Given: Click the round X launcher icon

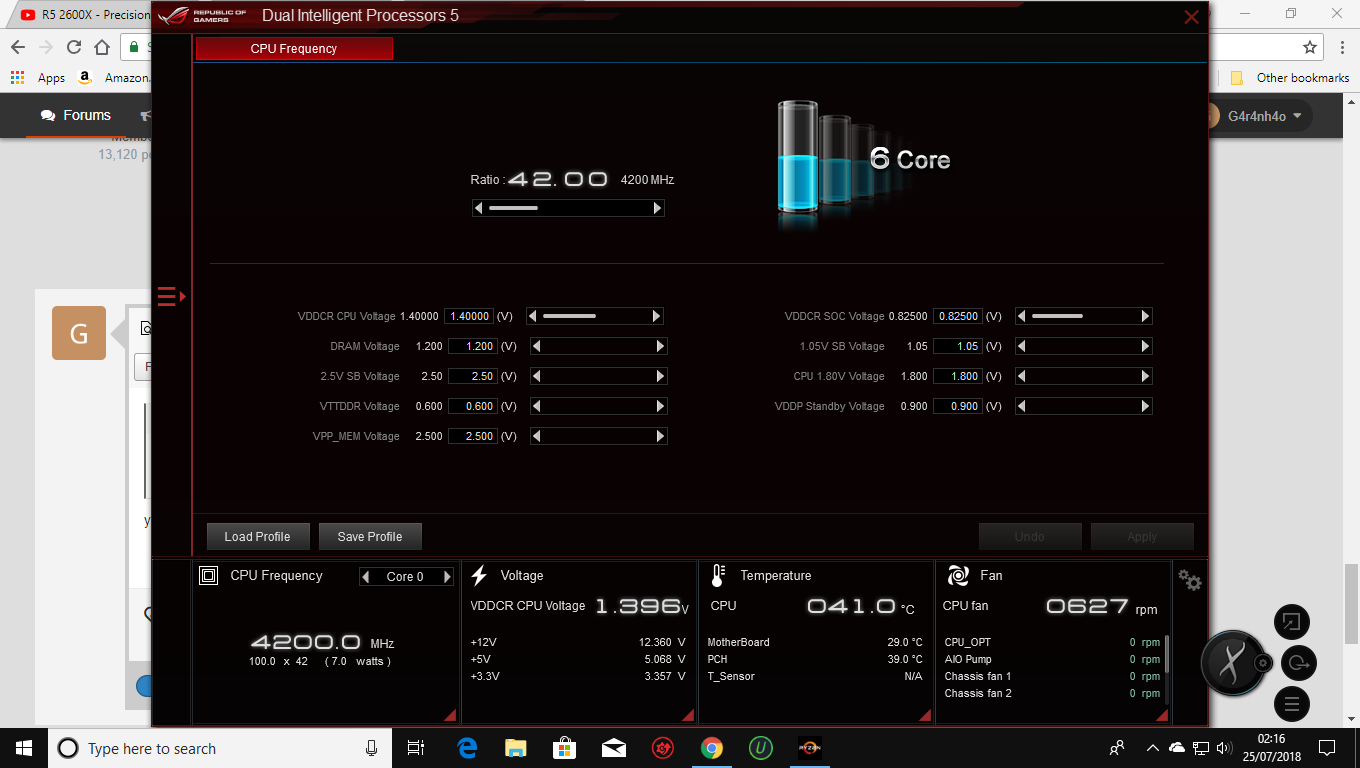Looking at the screenshot, I should coord(1235,663).
